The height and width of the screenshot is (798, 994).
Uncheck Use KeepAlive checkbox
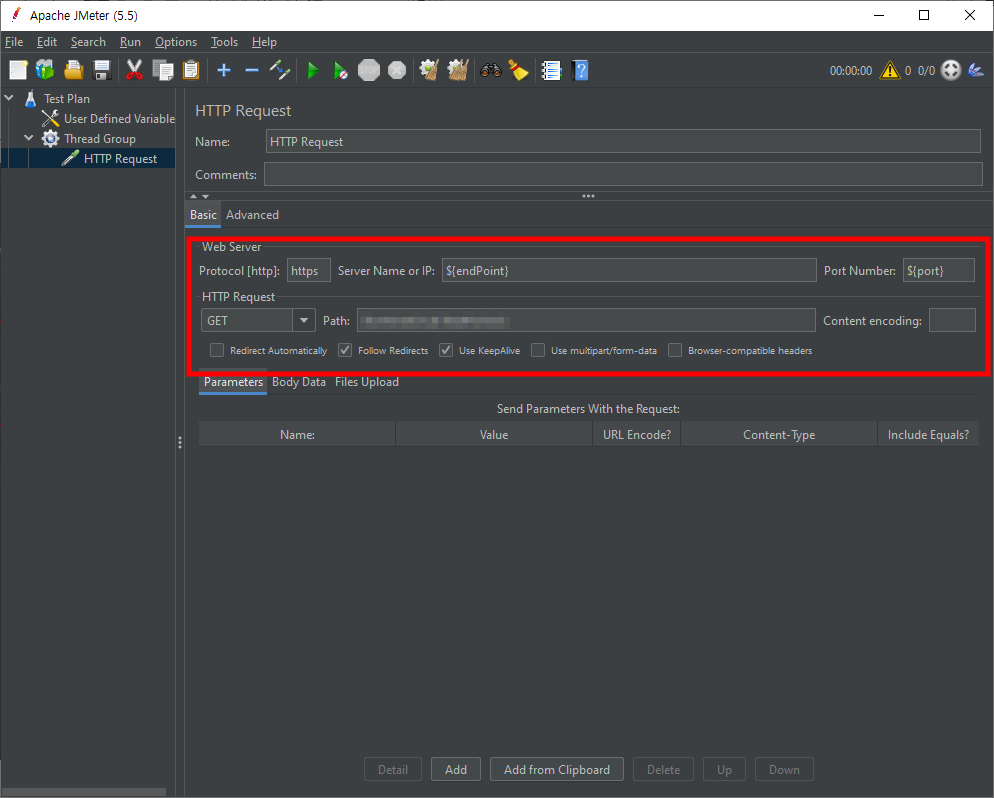pos(446,351)
